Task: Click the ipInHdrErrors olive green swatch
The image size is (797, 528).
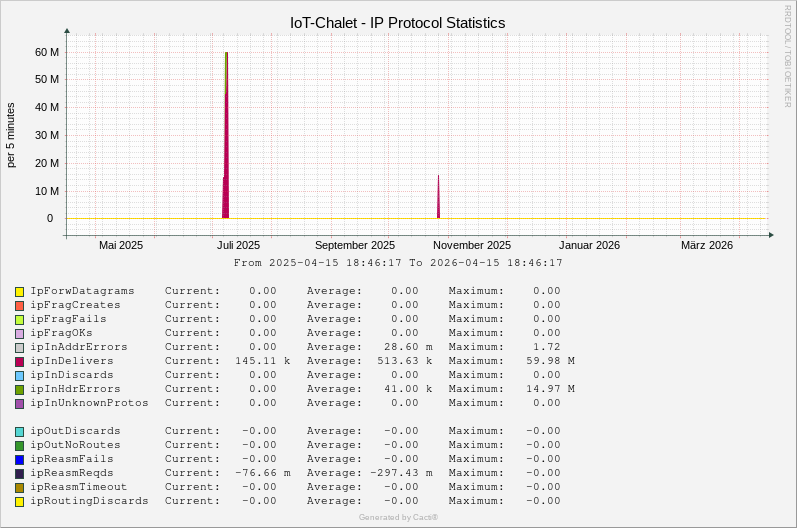Action: click(19, 389)
